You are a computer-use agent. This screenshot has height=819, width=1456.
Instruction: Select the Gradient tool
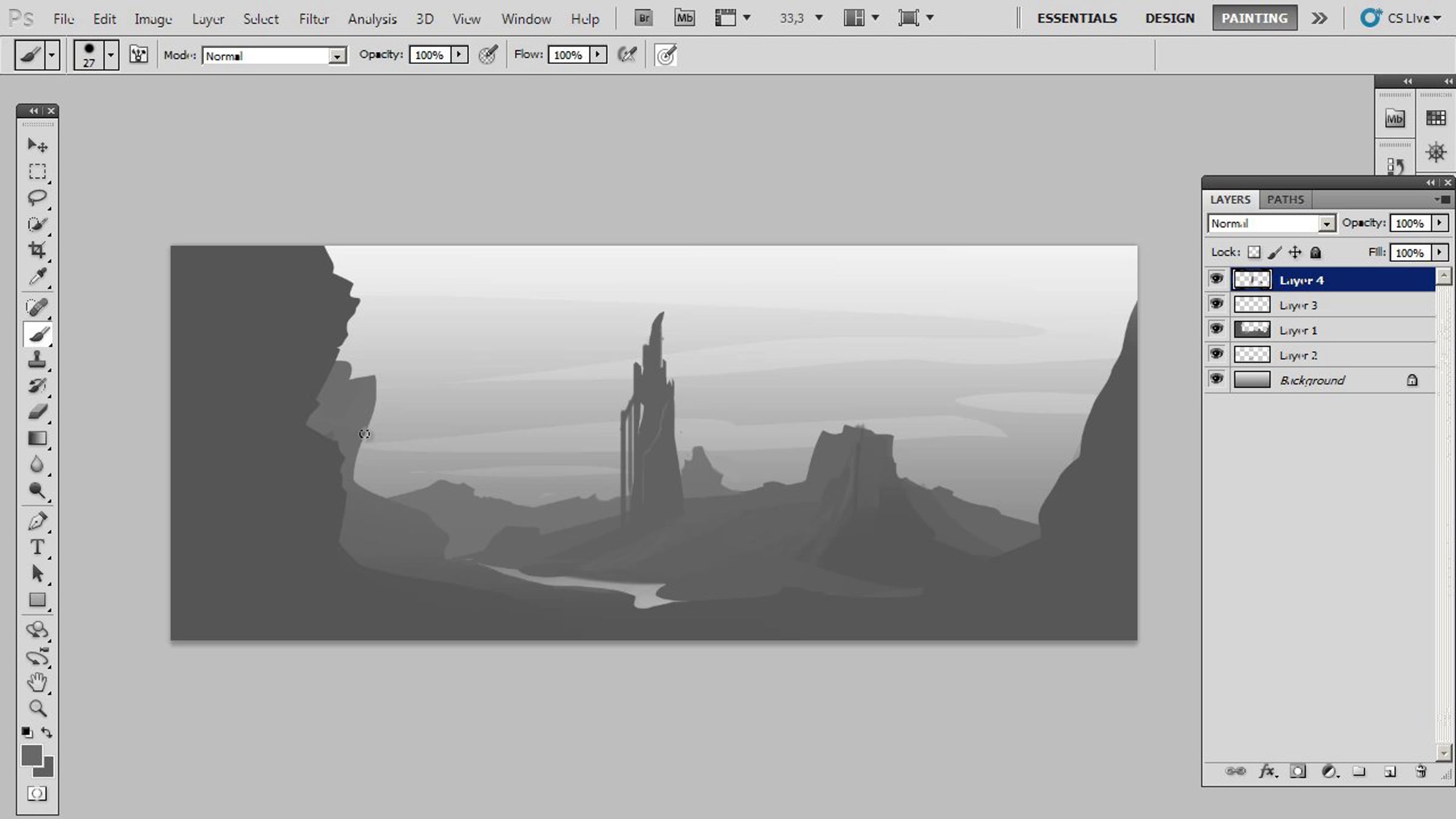(37, 438)
